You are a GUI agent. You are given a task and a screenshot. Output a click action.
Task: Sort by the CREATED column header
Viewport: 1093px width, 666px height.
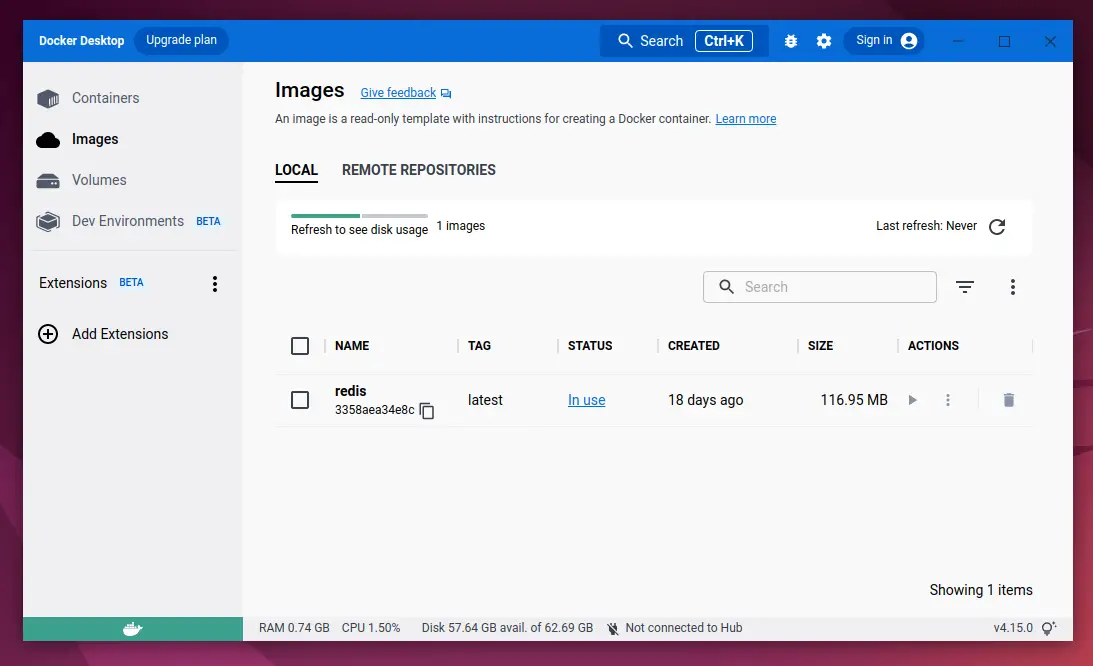(694, 346)
